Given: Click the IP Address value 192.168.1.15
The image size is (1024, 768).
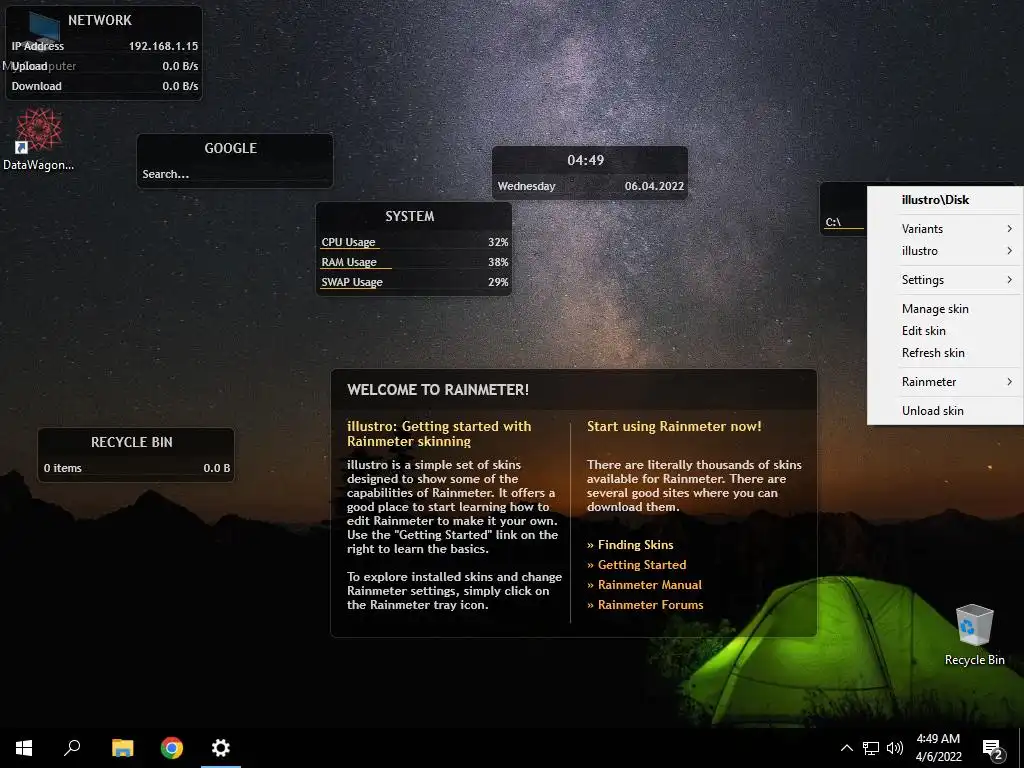Looking at the screenshot, I should pyautogui.click(x=163, y=46).
